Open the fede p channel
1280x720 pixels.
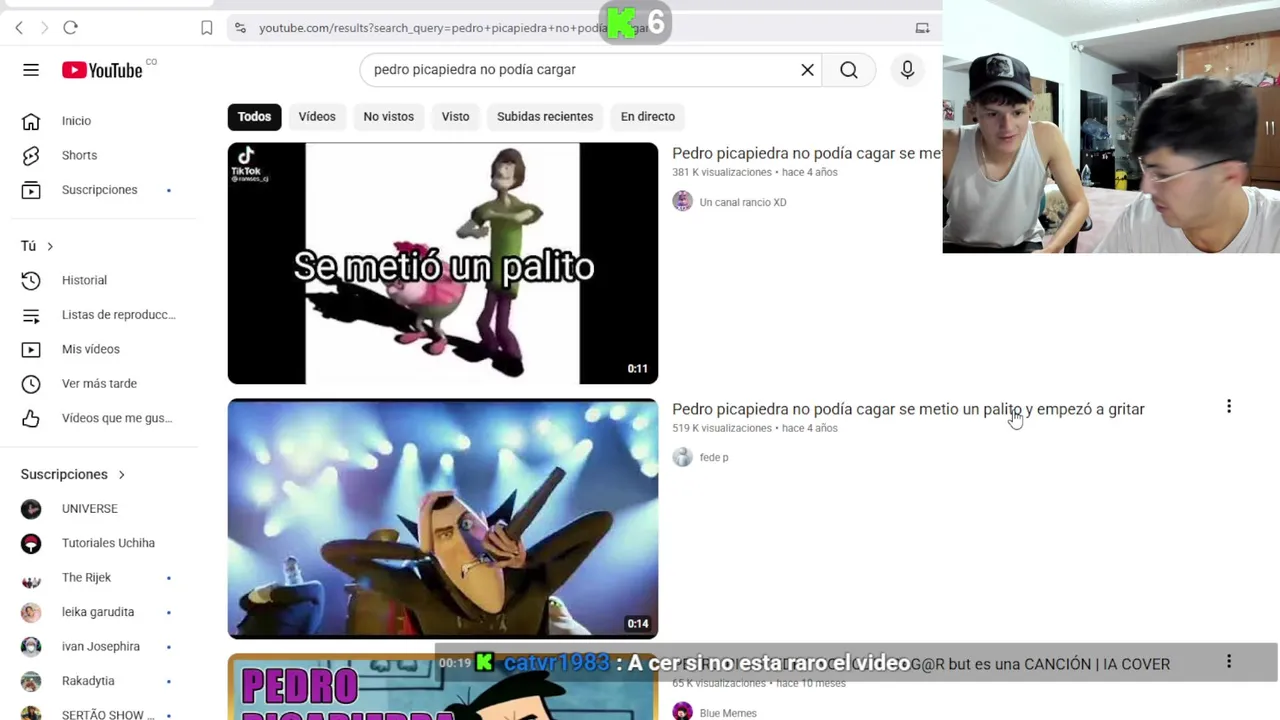click(x=714, y=457)
